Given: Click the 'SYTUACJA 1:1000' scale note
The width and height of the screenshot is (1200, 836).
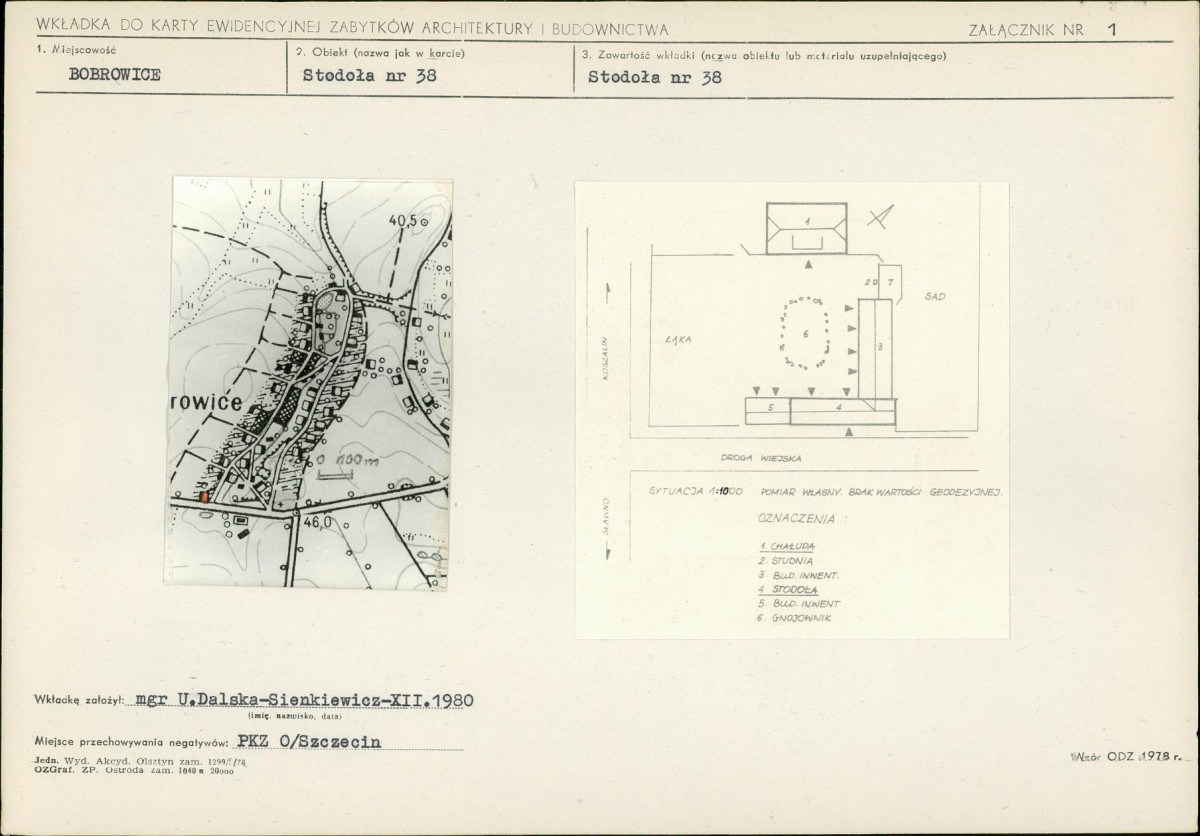Looking at the screenshot, I should [696, 493].
